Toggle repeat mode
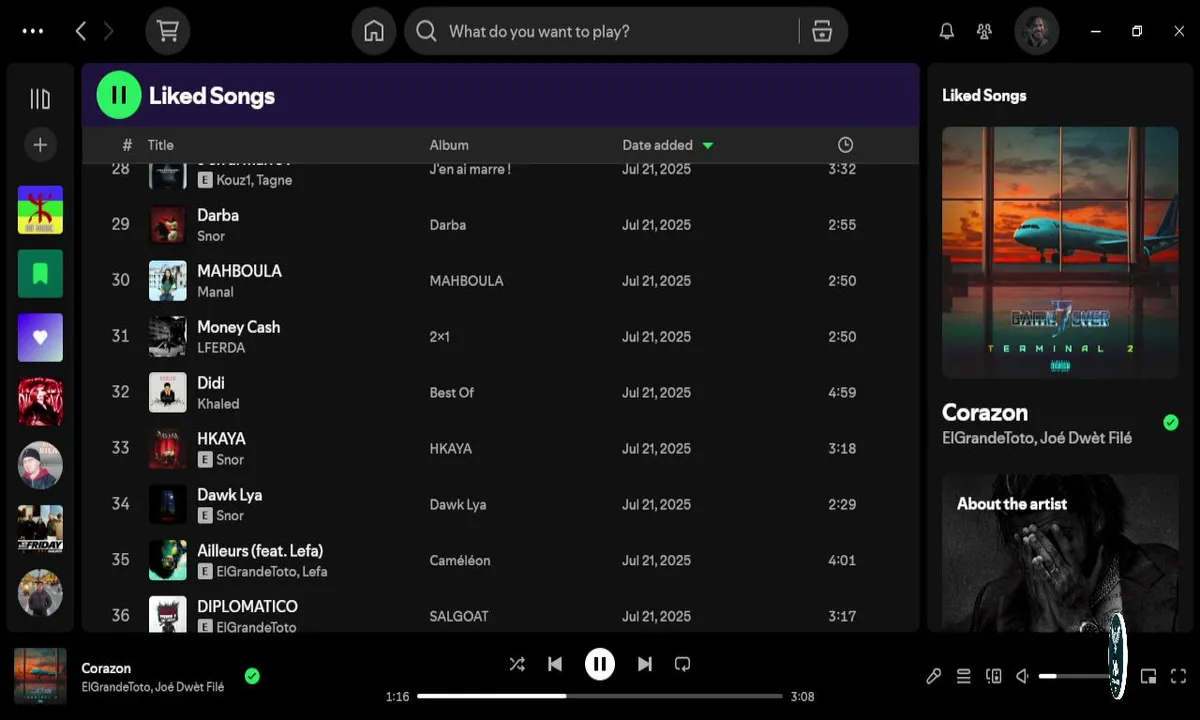The height and width of the screenshot is (720, 1200). point(683,664)
